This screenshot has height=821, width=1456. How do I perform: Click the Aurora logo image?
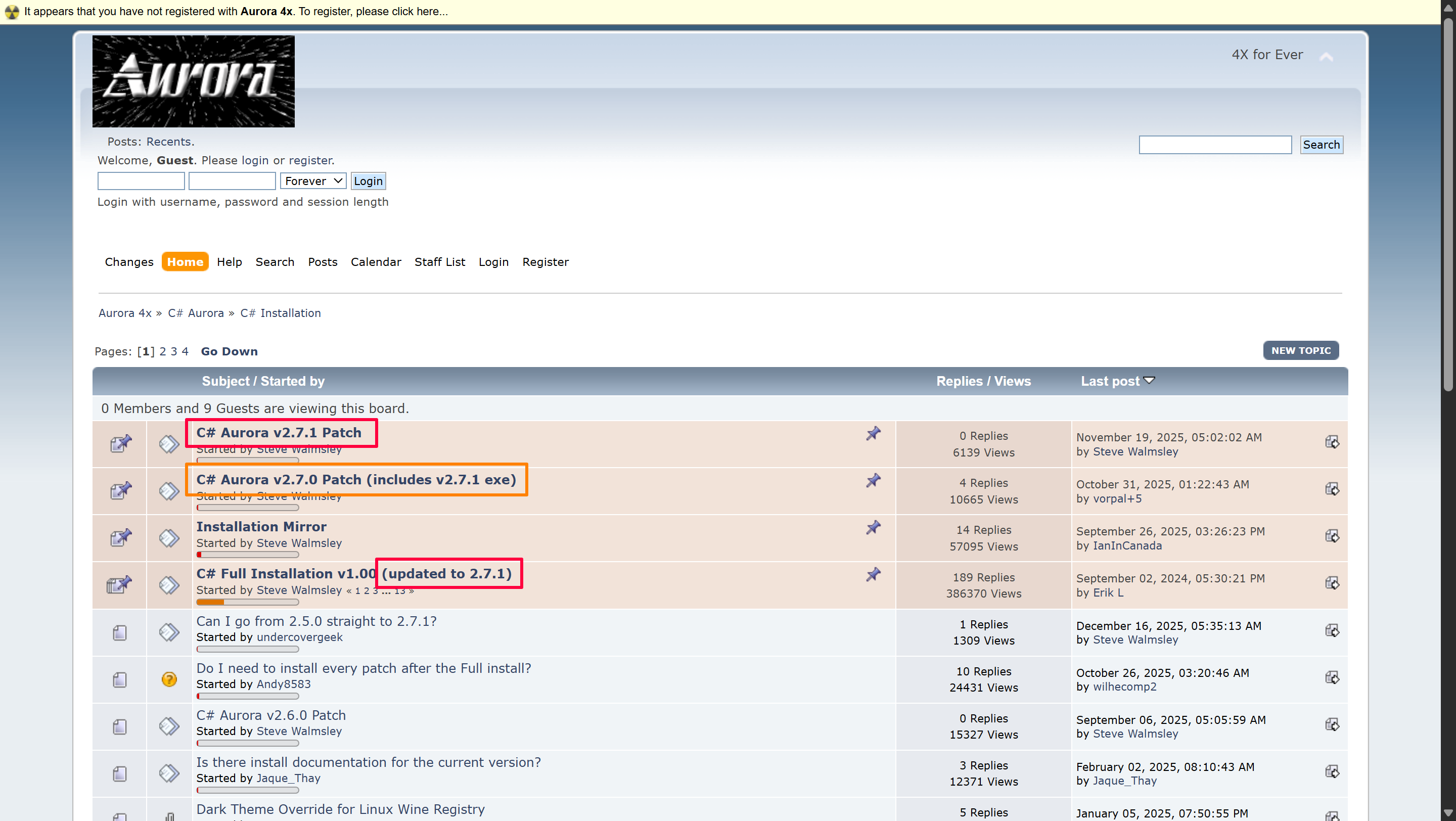(x=193, y=81)
